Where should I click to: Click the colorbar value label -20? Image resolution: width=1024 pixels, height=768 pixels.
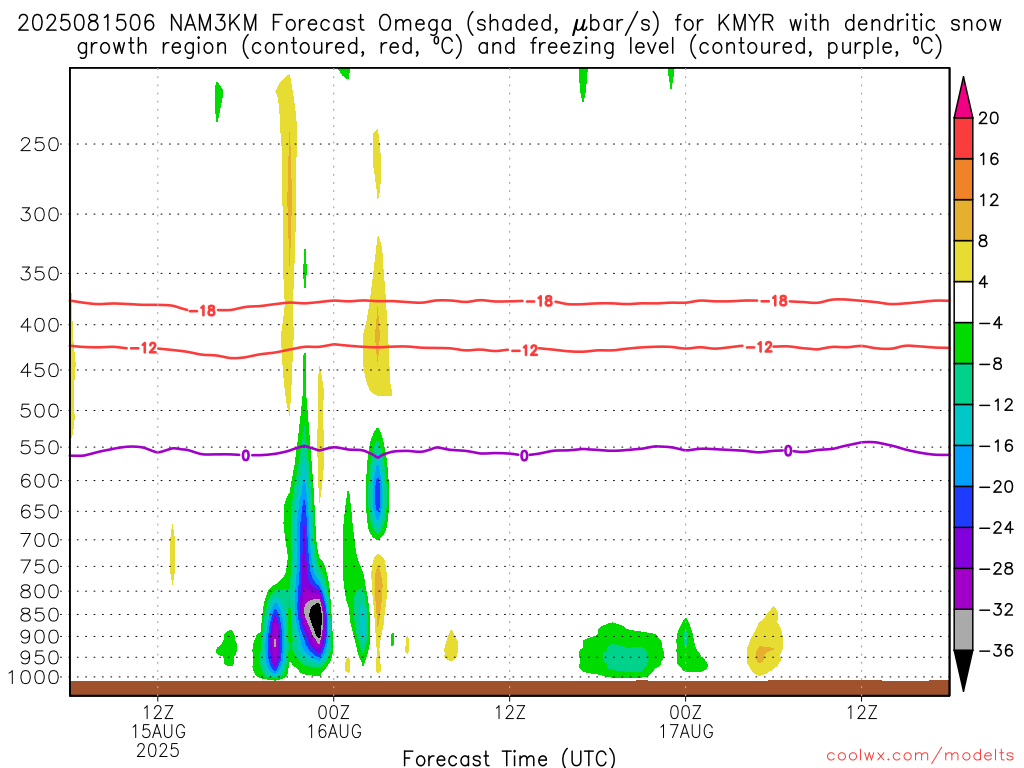coord(996,487)
